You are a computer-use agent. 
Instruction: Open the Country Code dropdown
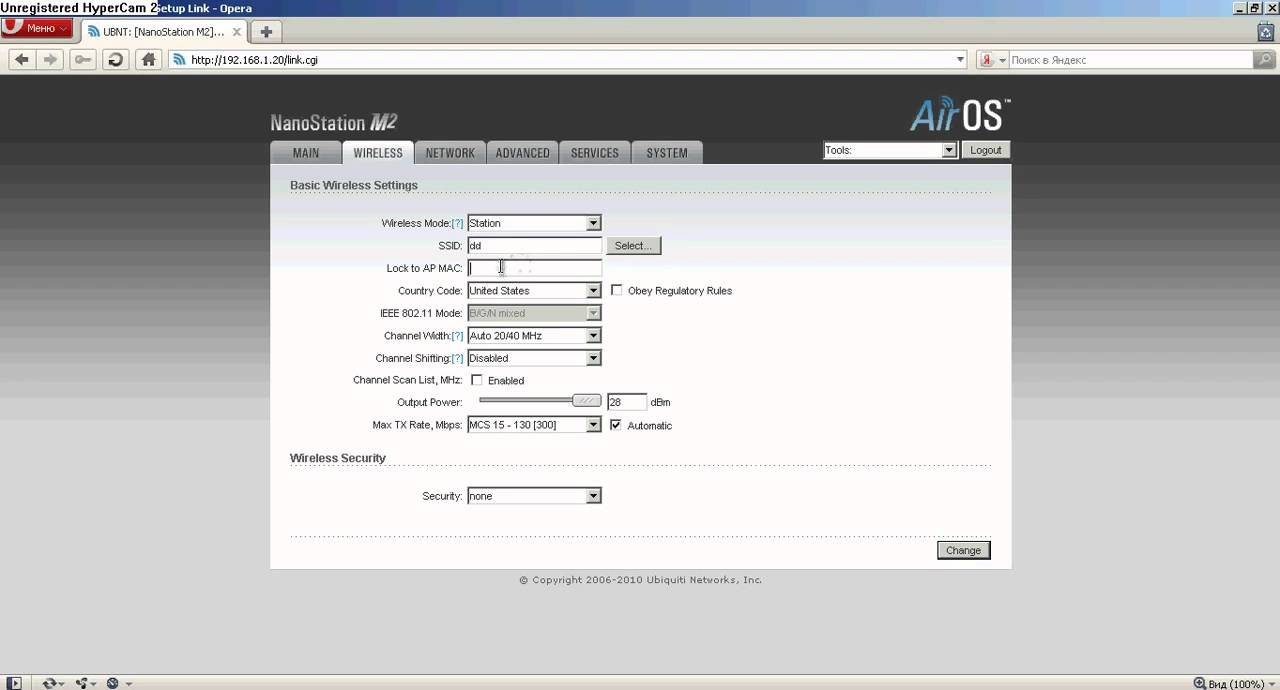[534, 290]
